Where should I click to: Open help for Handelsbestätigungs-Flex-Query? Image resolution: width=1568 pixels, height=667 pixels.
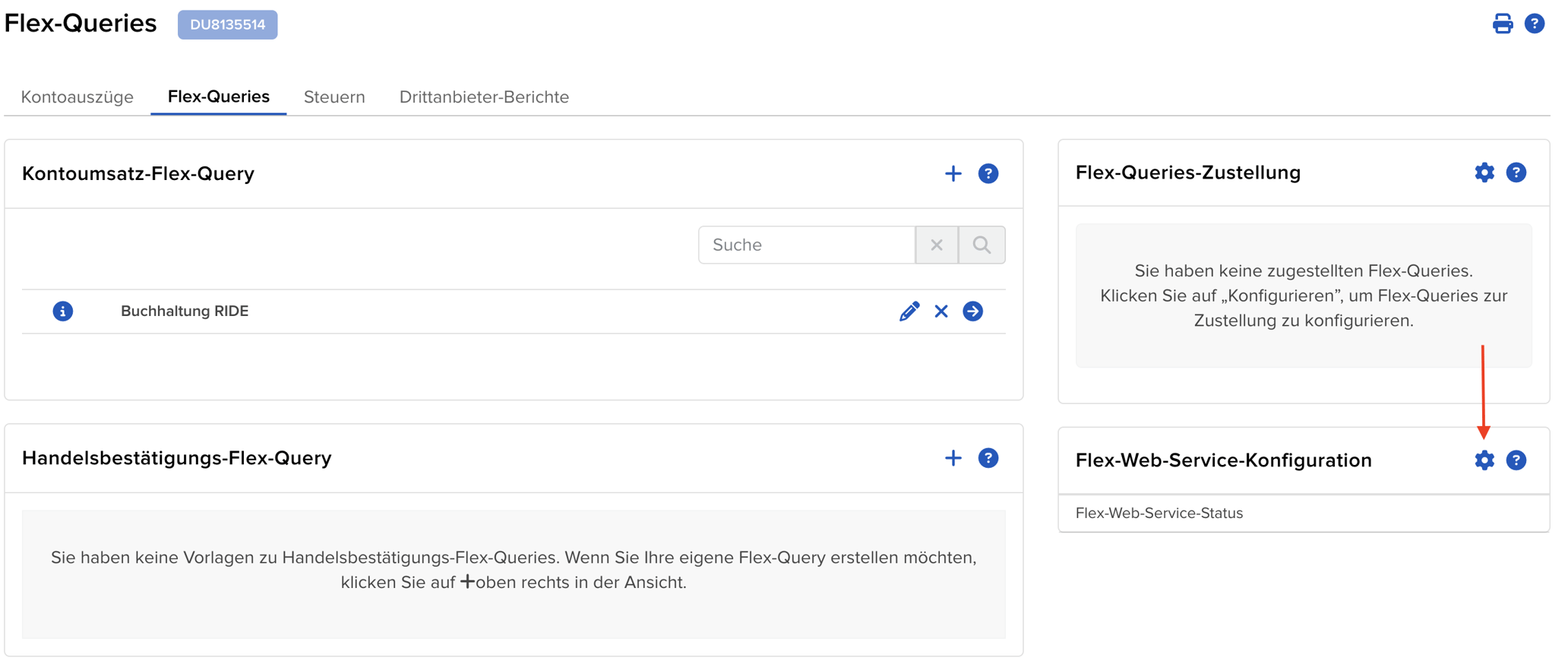[x=988, y=458]
